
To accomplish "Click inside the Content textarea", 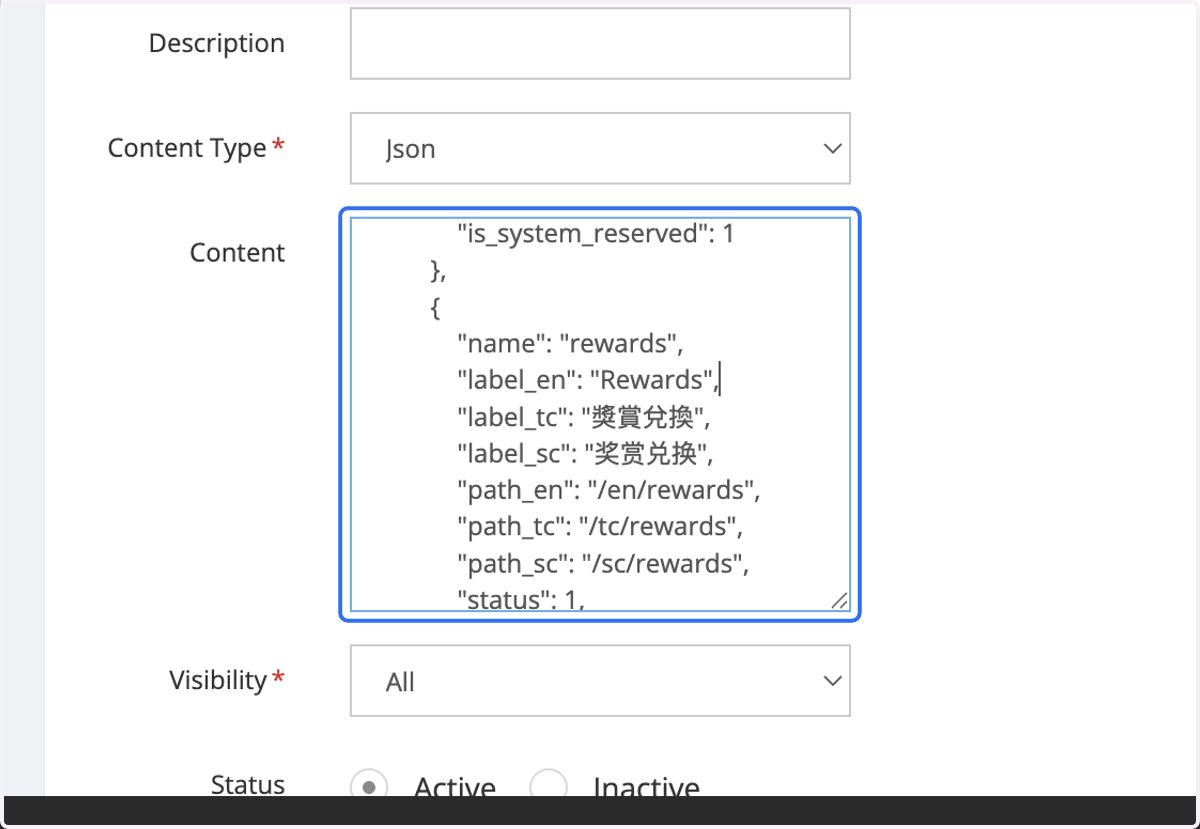I will coord(600,414).
